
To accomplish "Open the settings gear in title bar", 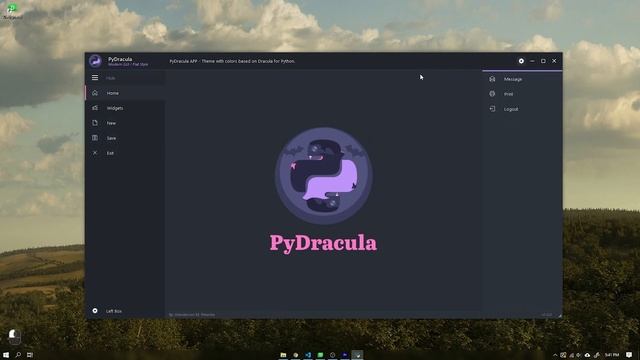I will (x=521, y=61).
